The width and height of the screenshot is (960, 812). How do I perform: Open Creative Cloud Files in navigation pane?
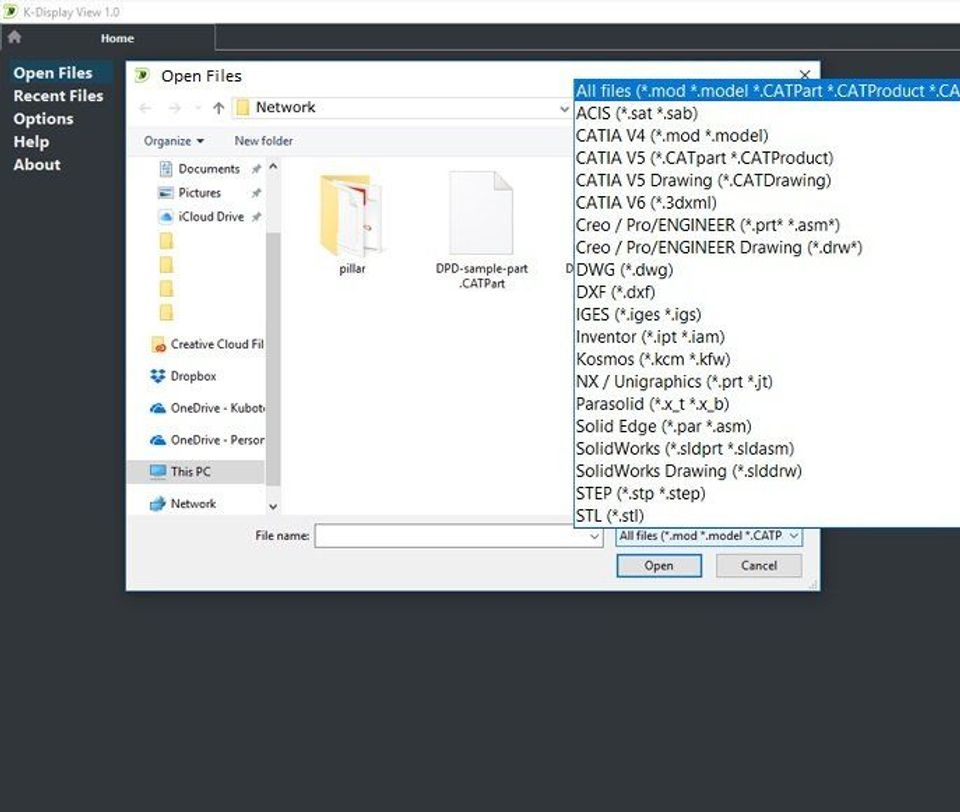217,344
